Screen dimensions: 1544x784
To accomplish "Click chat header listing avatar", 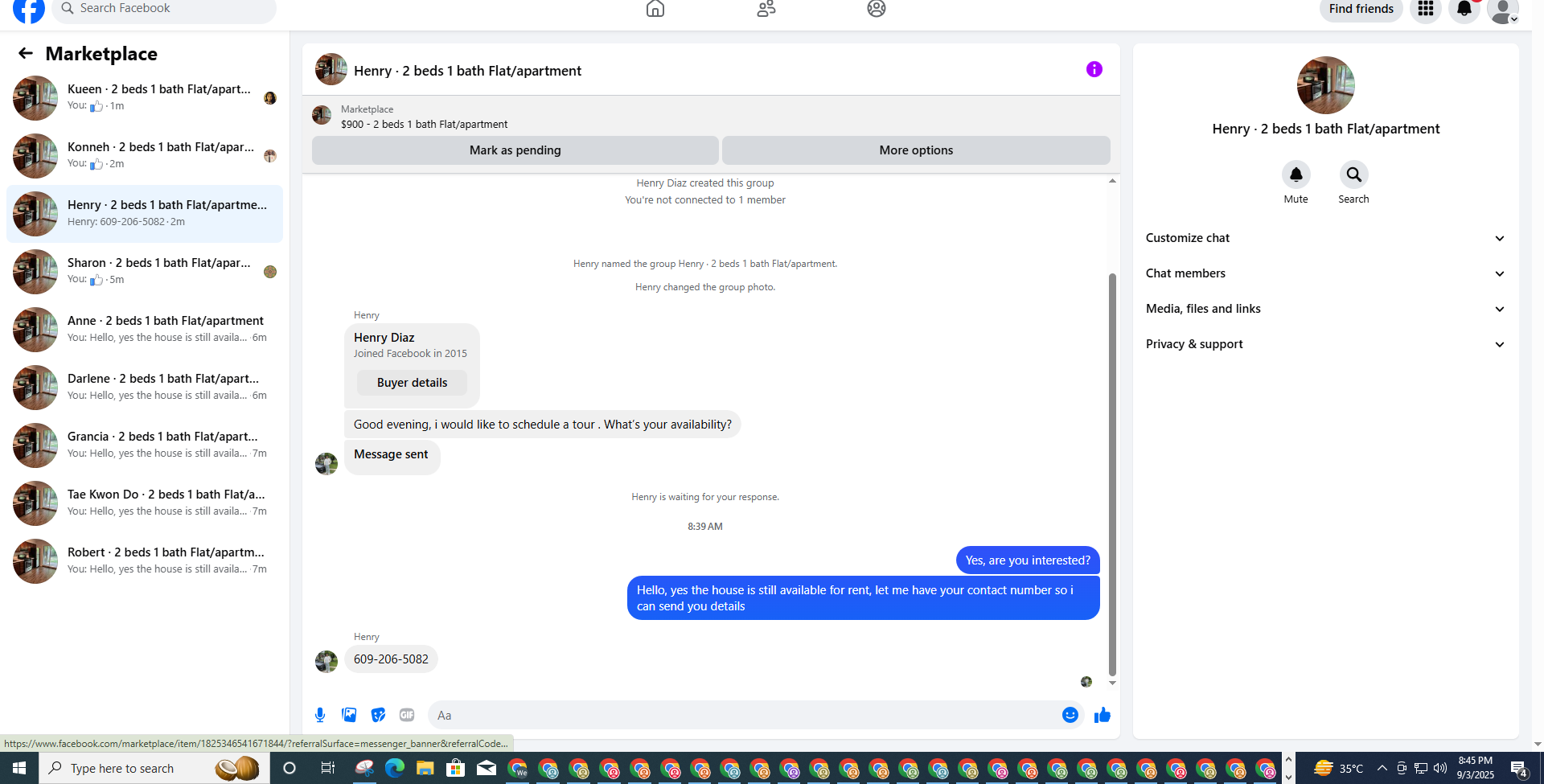I will (x=331, y=69).
